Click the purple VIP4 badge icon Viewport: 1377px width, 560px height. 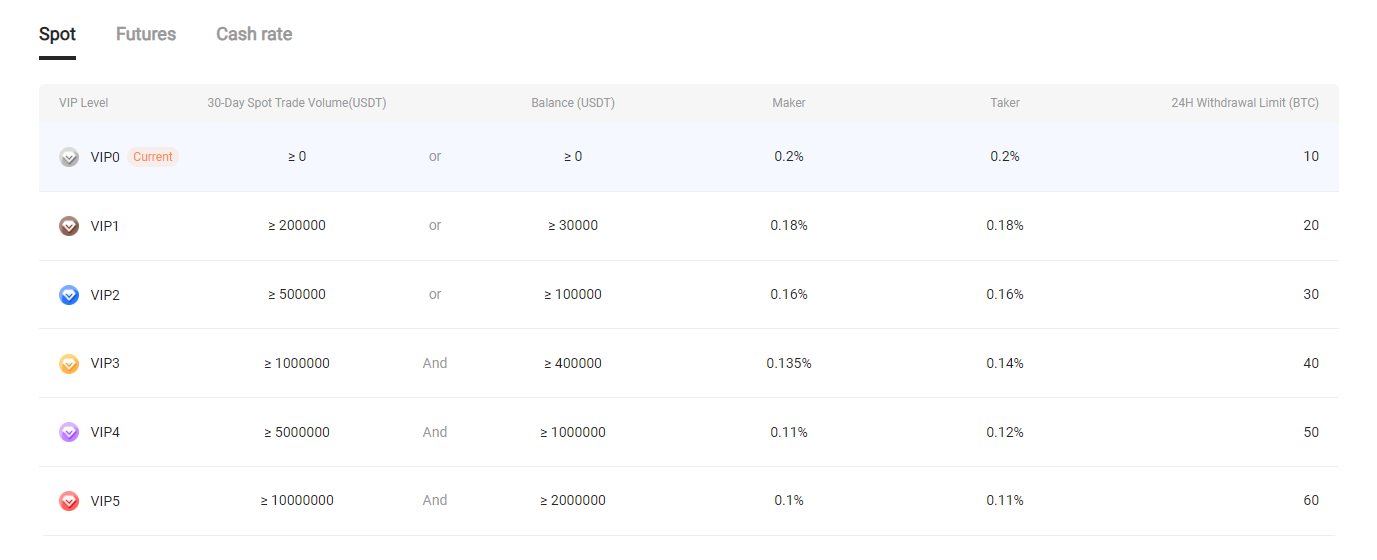click(69, 433)
